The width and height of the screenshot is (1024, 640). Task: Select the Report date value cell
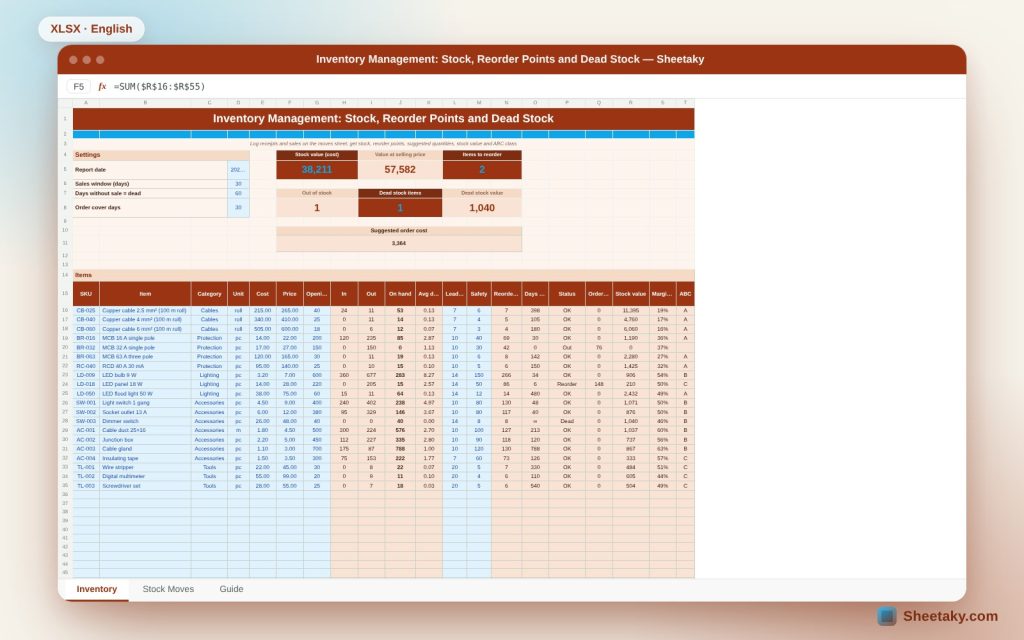pos(238,170)
